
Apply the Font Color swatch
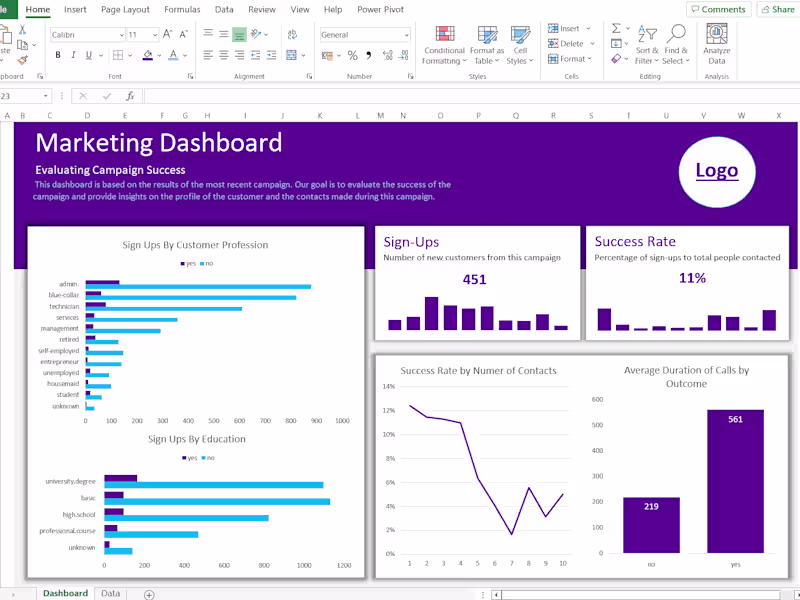[173, 55]
